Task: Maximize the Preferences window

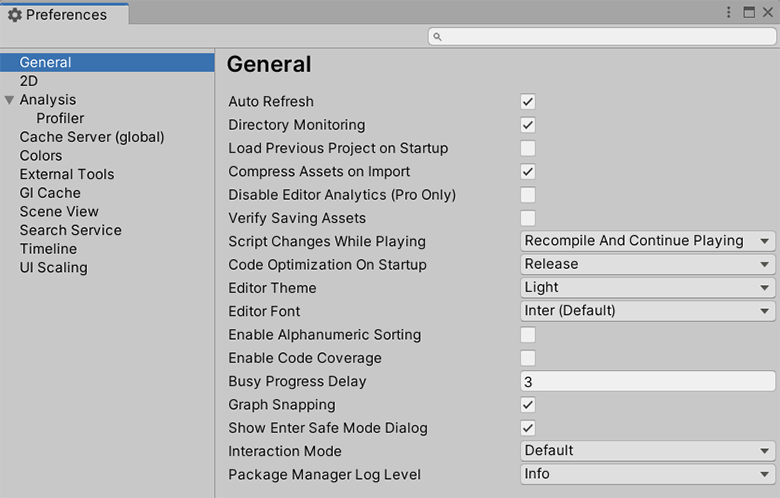Action: coord(748,13)
